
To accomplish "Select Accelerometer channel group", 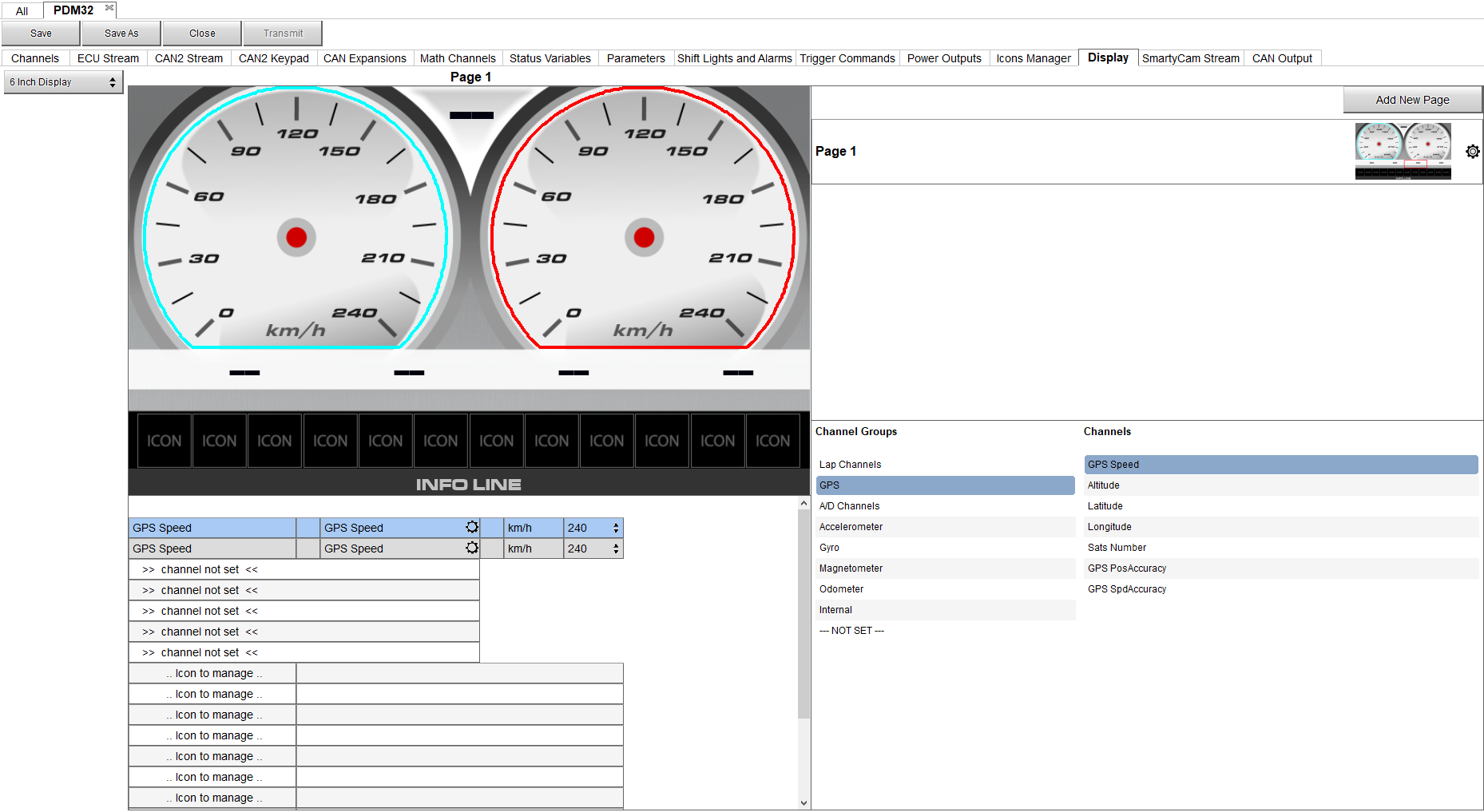I will point(851,527).
